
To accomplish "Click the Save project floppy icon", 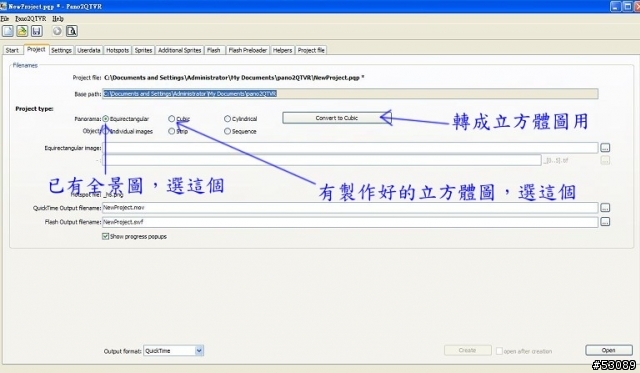I will [36, 31].
